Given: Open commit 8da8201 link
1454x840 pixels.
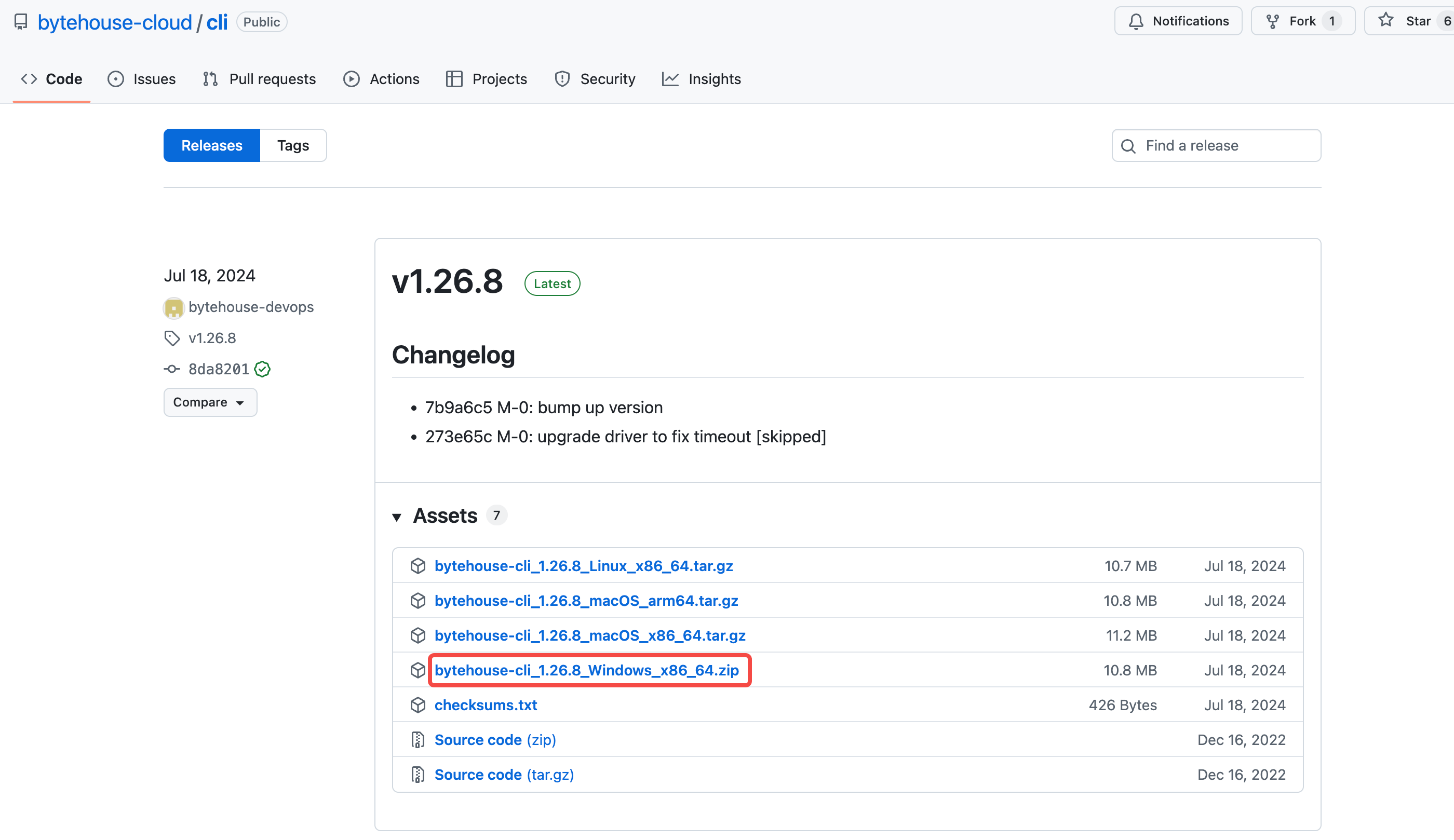Looking at the screenshot, I should point(219,369).
